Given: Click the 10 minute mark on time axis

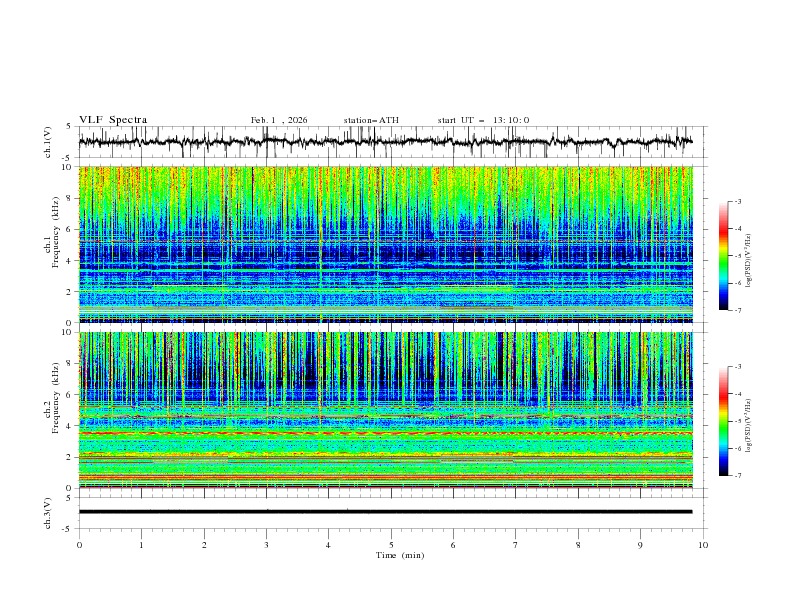Looking at the screenshot, I should click(x=703, y=544).
